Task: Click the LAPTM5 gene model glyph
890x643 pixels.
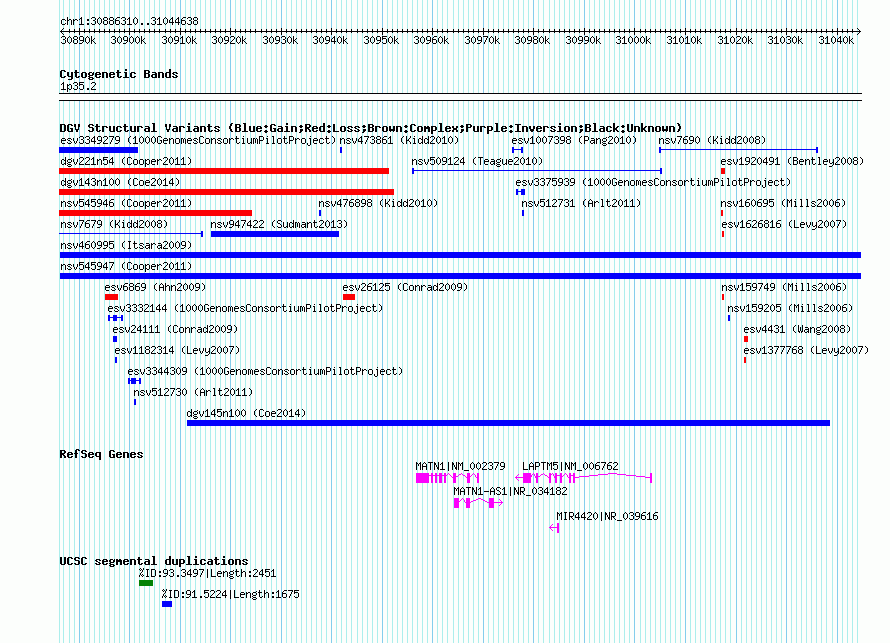Action: click(x=583, y=478)
